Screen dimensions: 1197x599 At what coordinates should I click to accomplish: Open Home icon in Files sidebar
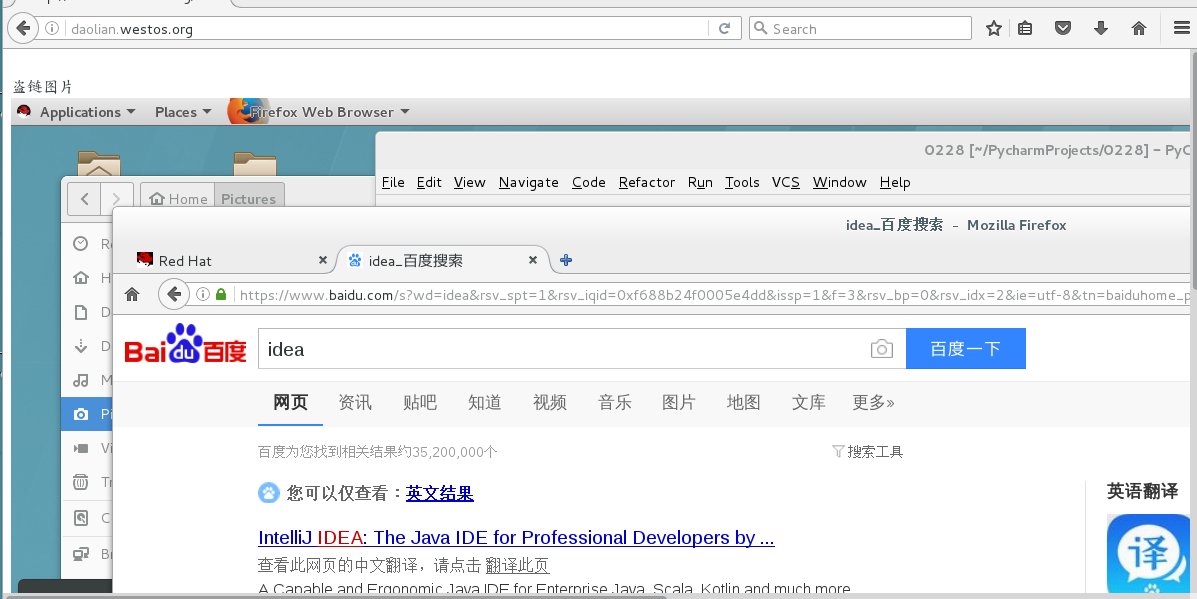80,278
